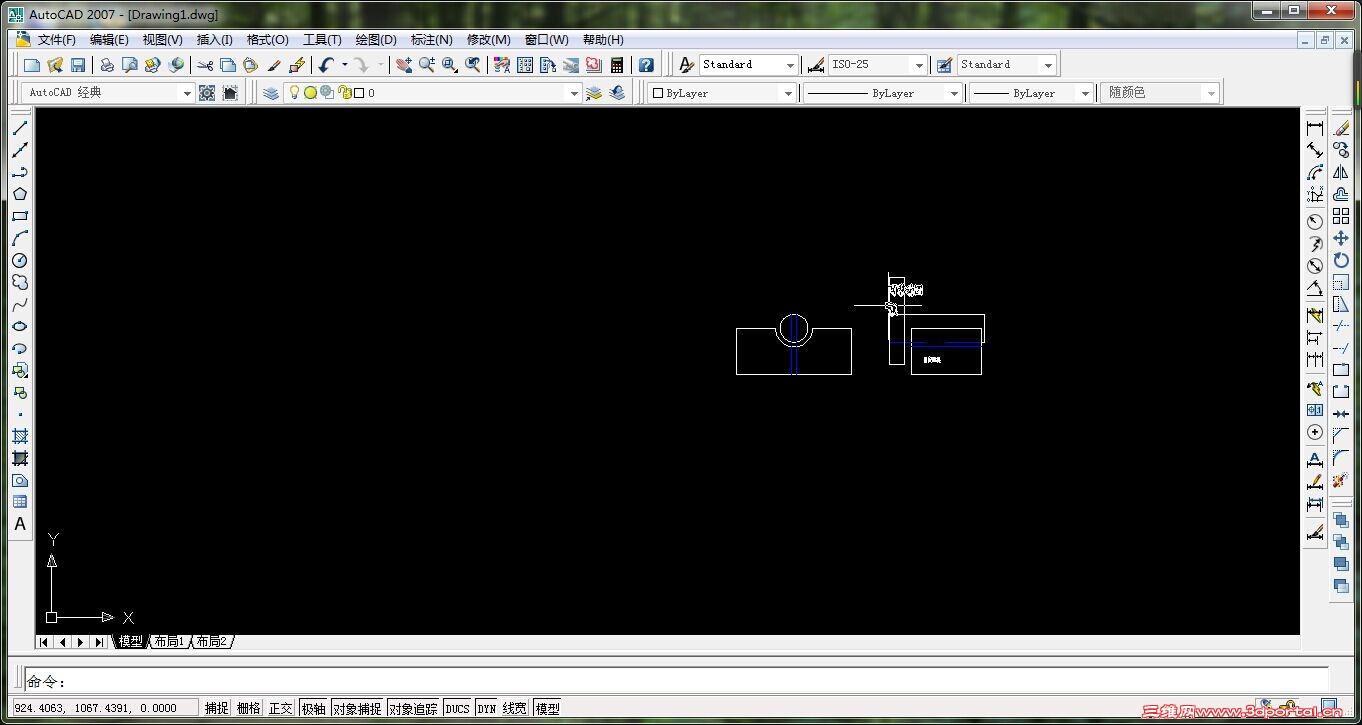1362x725 pixels.
Task: Select the Center Mark dimension tool
Action: click(1315, 432)
